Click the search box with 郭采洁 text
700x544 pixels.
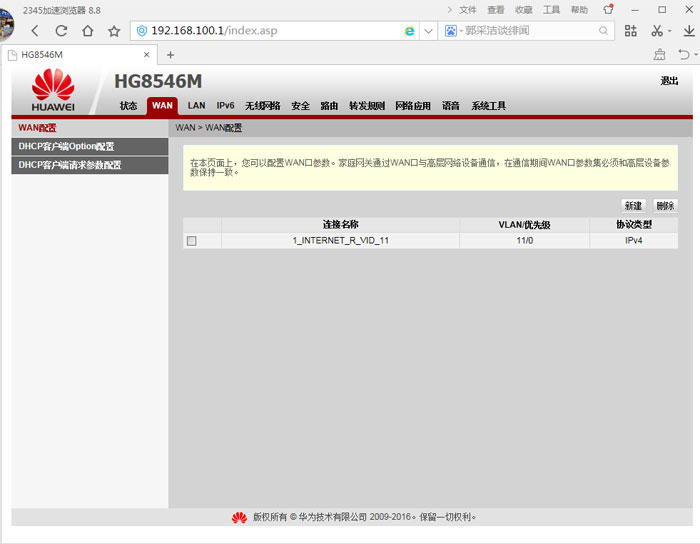click(529, 31)
